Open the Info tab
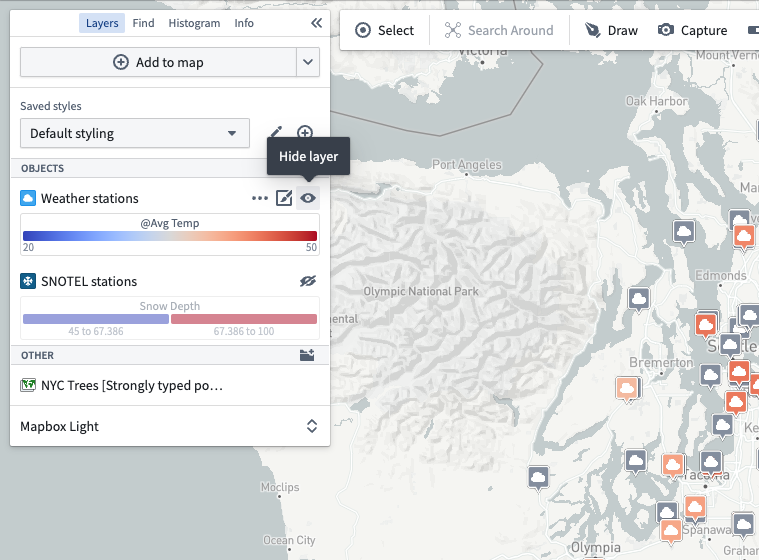 244,23
